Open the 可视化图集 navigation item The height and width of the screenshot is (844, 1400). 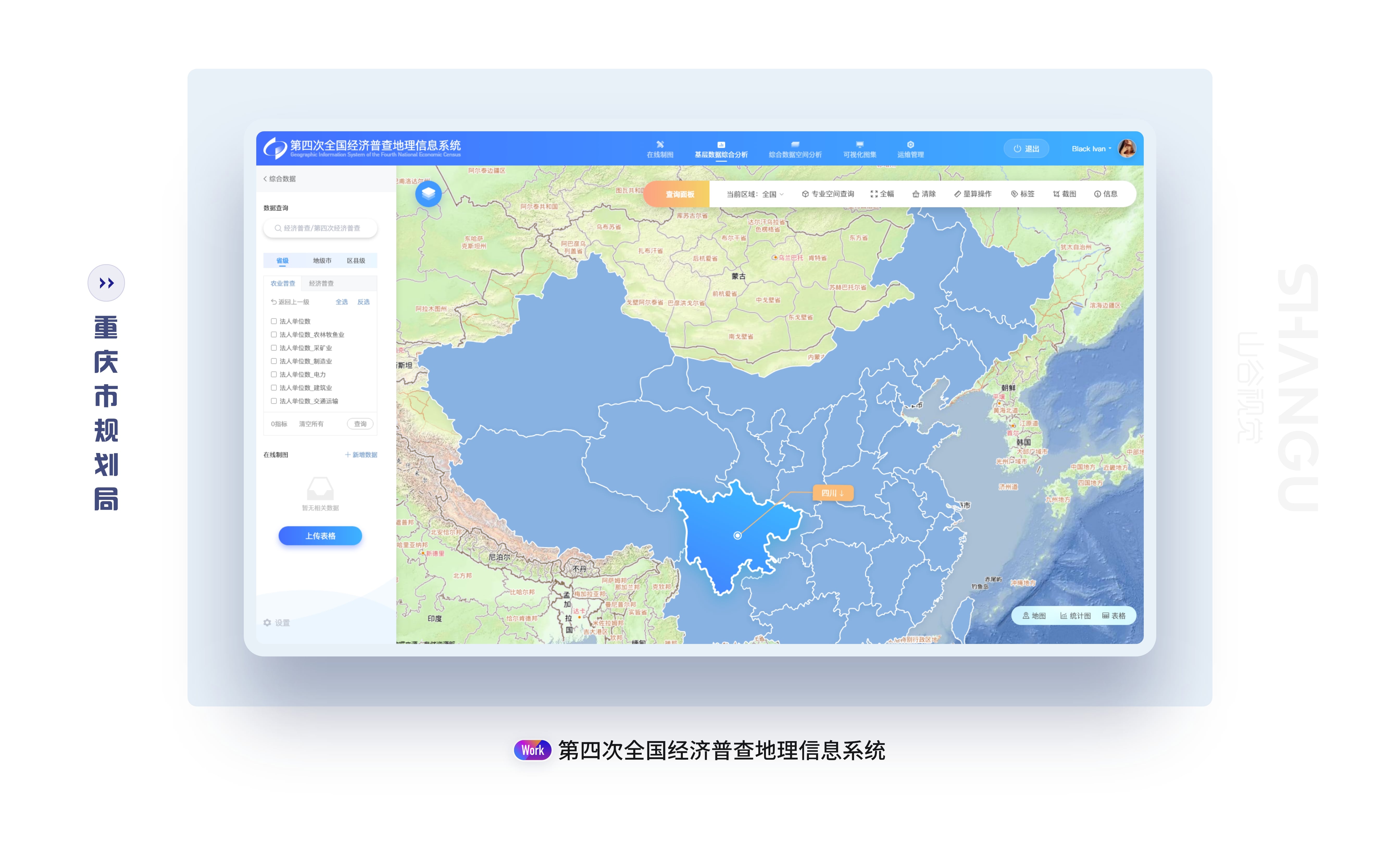point(860,150)
